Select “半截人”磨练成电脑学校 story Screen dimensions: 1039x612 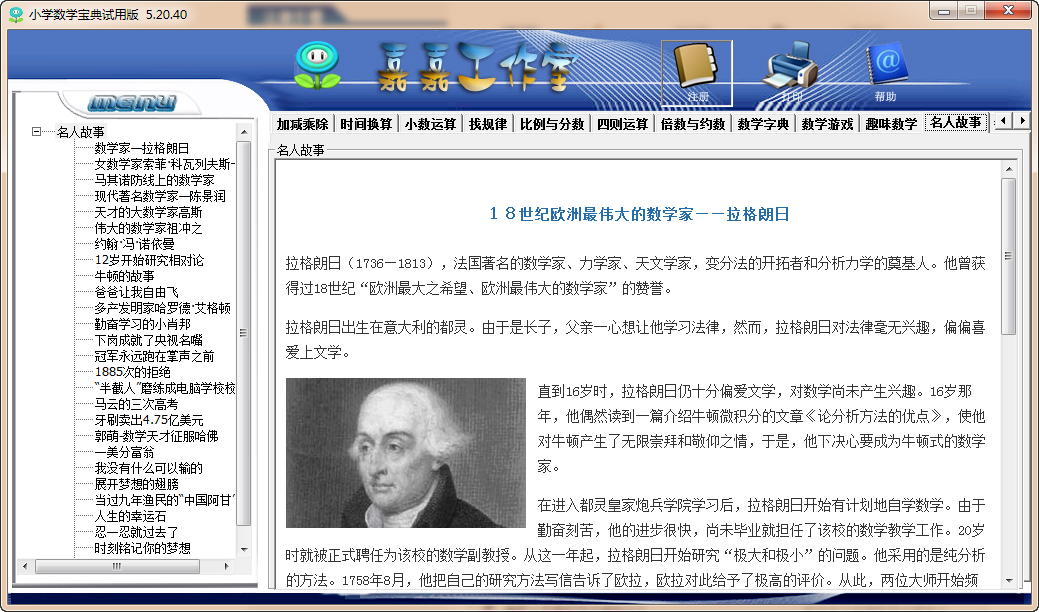(x=165, y=388)
